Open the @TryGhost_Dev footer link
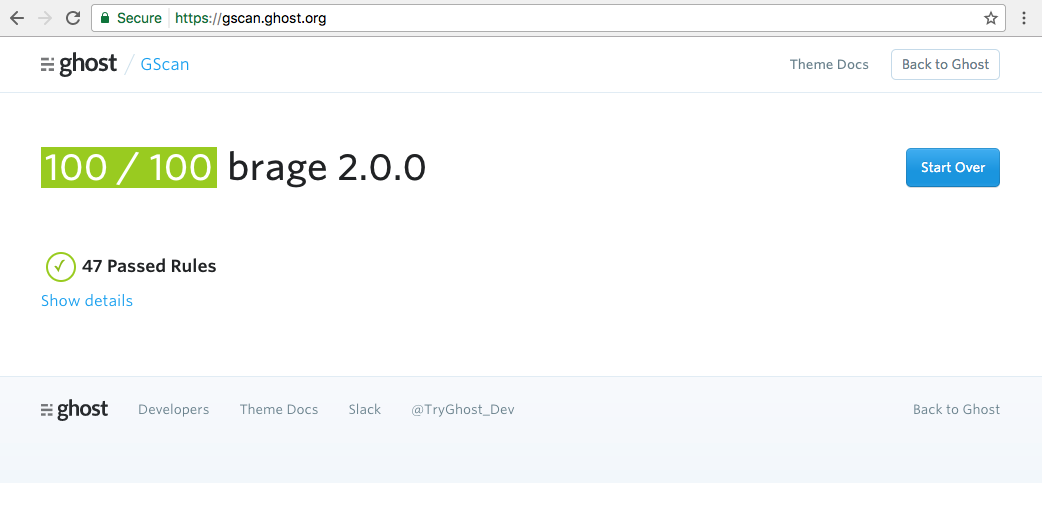 463,410
